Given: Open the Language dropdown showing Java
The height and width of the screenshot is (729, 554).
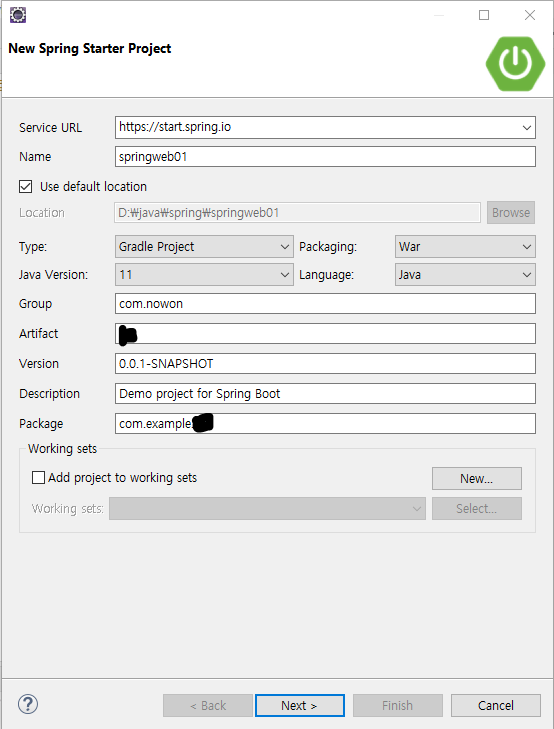Looking at the screenshot, I should (x=465, y=274).
